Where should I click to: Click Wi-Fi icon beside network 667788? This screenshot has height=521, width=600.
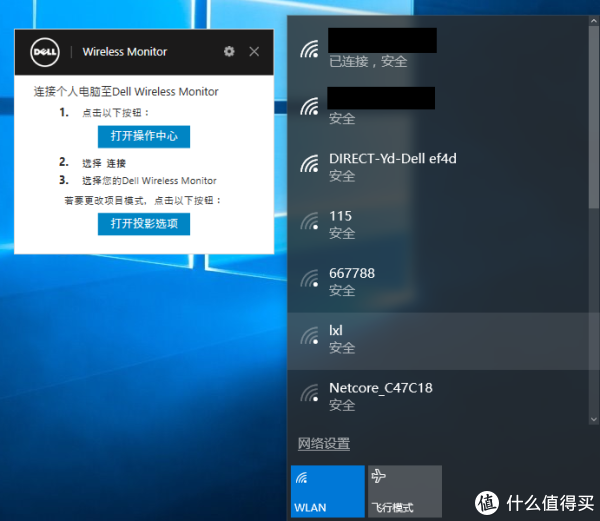click(x=309, y=278)
